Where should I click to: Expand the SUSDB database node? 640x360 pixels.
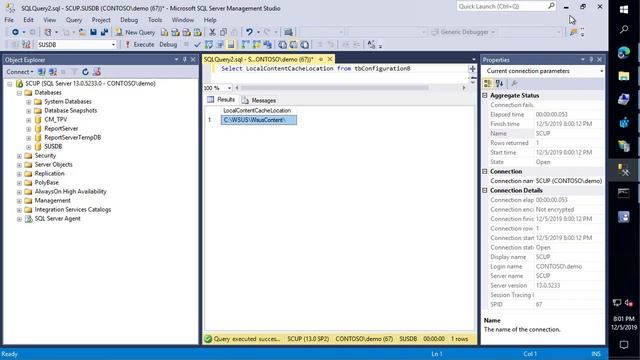(x=29, y=147)
